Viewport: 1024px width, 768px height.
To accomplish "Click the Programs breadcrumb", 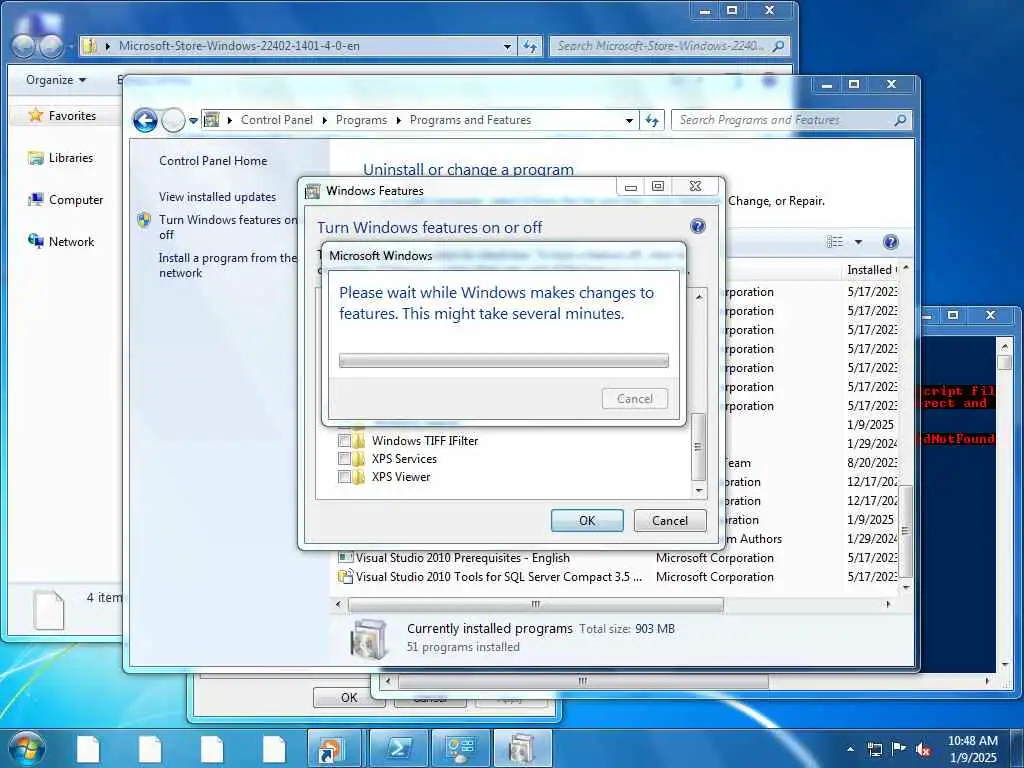I will [x=361, y=120].
